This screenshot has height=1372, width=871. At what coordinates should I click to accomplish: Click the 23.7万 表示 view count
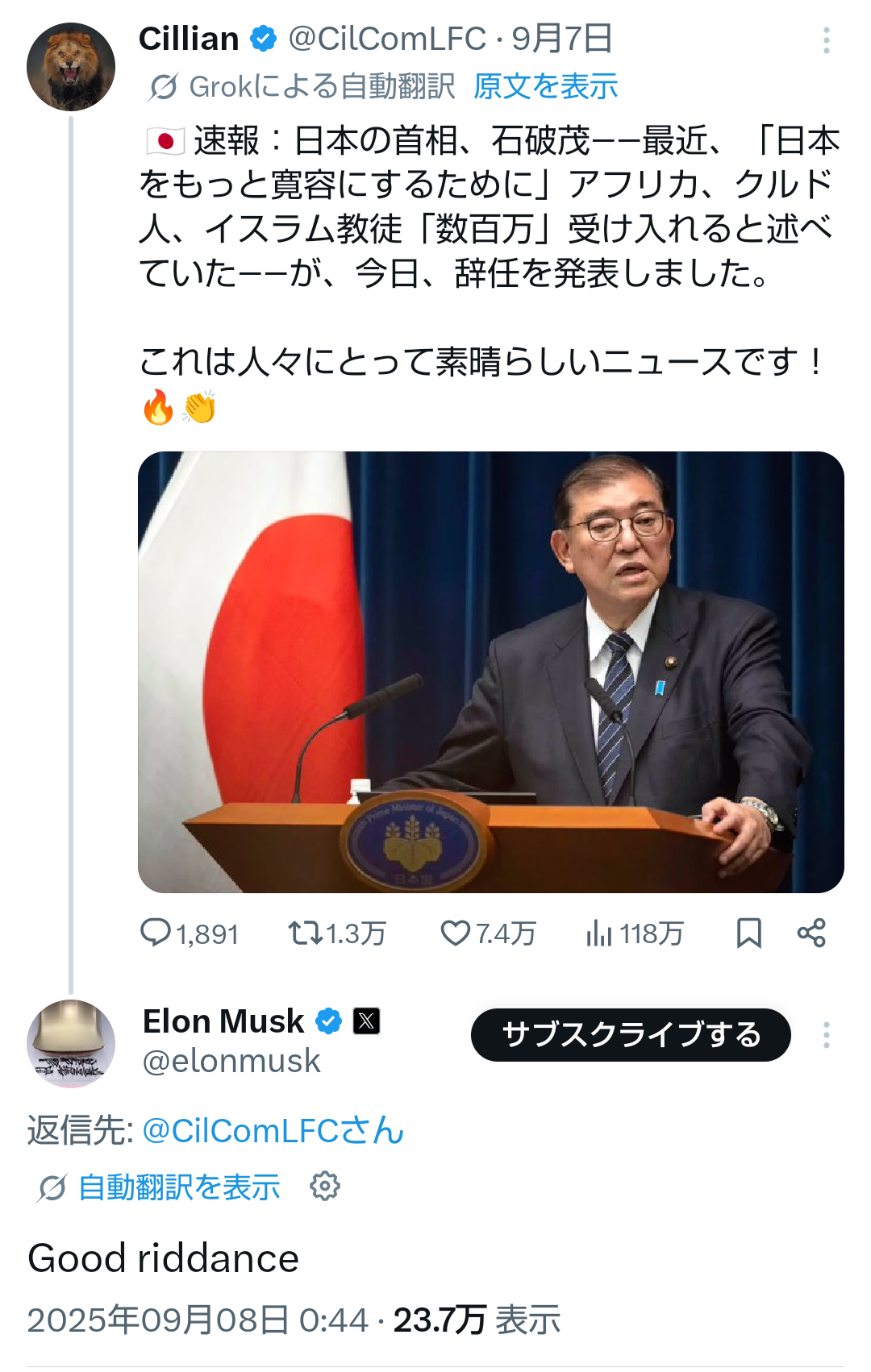pos(477,1320)
